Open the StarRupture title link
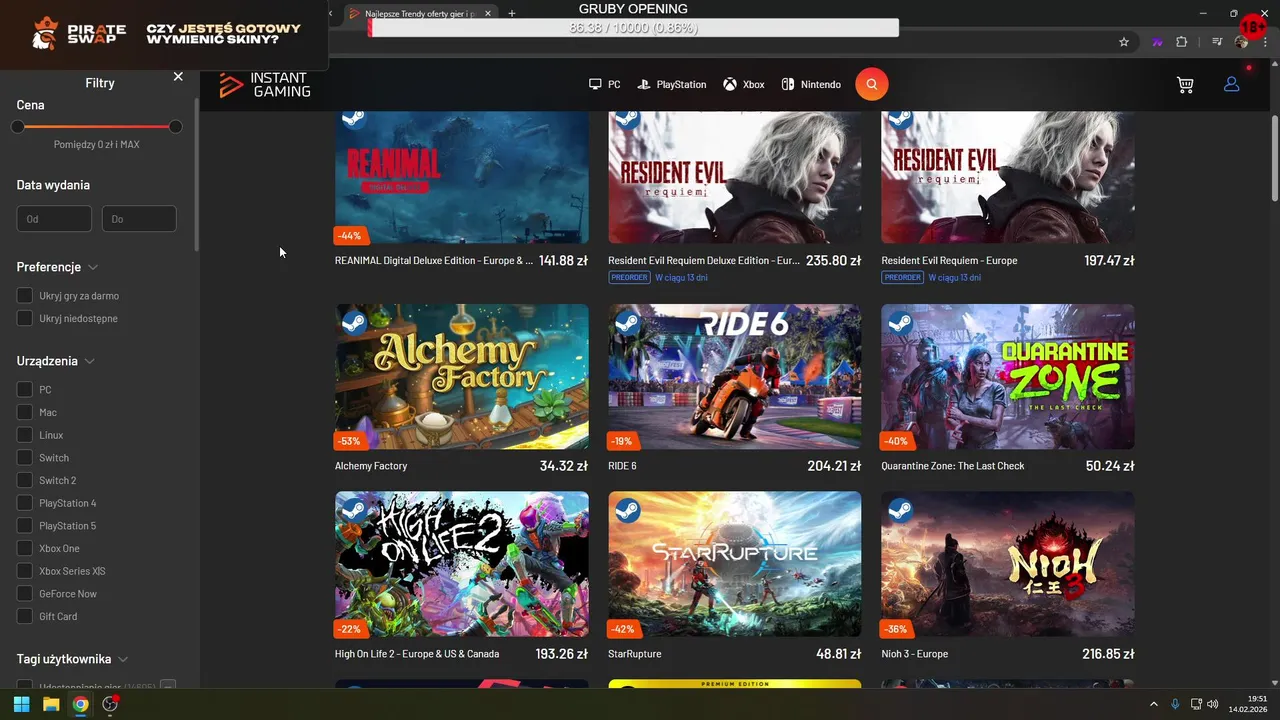Viewport: 1280px width, 720px height. click(635, 654)
